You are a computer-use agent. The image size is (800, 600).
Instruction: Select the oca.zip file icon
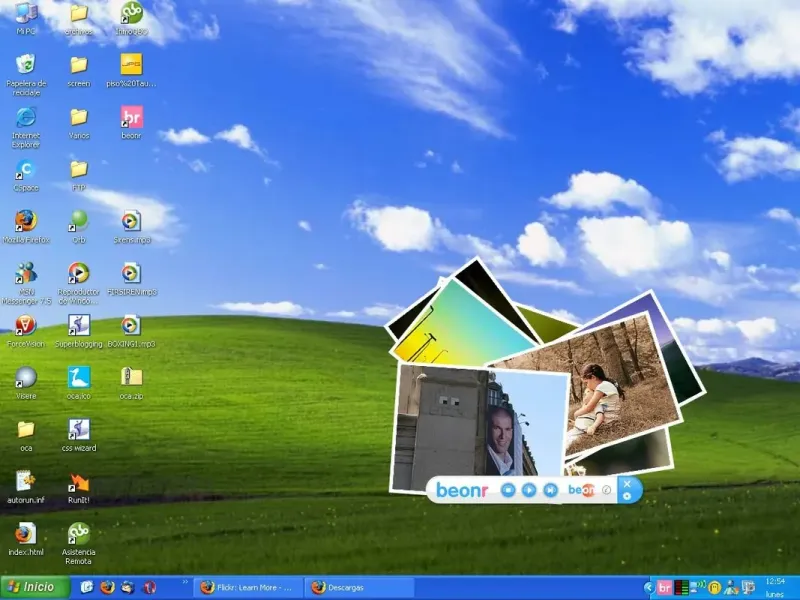(131, 383)
